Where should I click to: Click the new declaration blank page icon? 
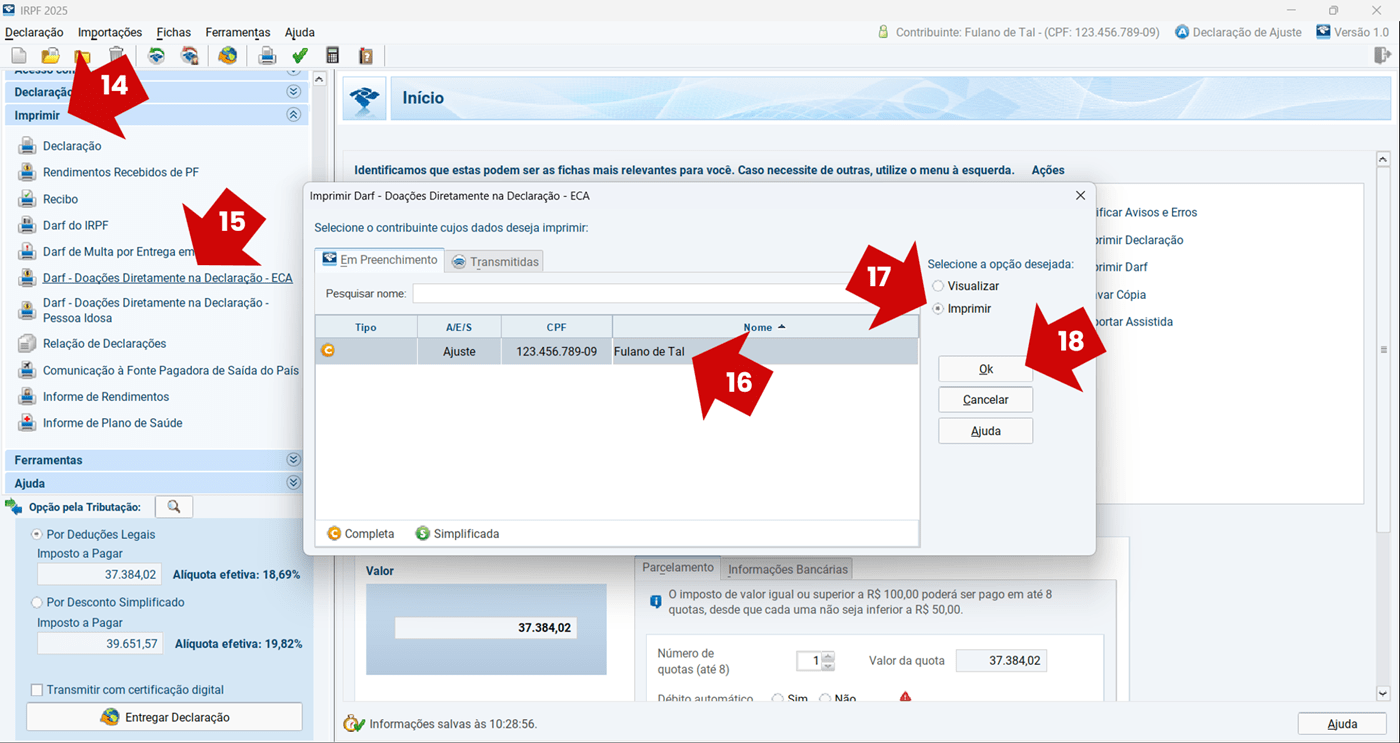point(18,56)
